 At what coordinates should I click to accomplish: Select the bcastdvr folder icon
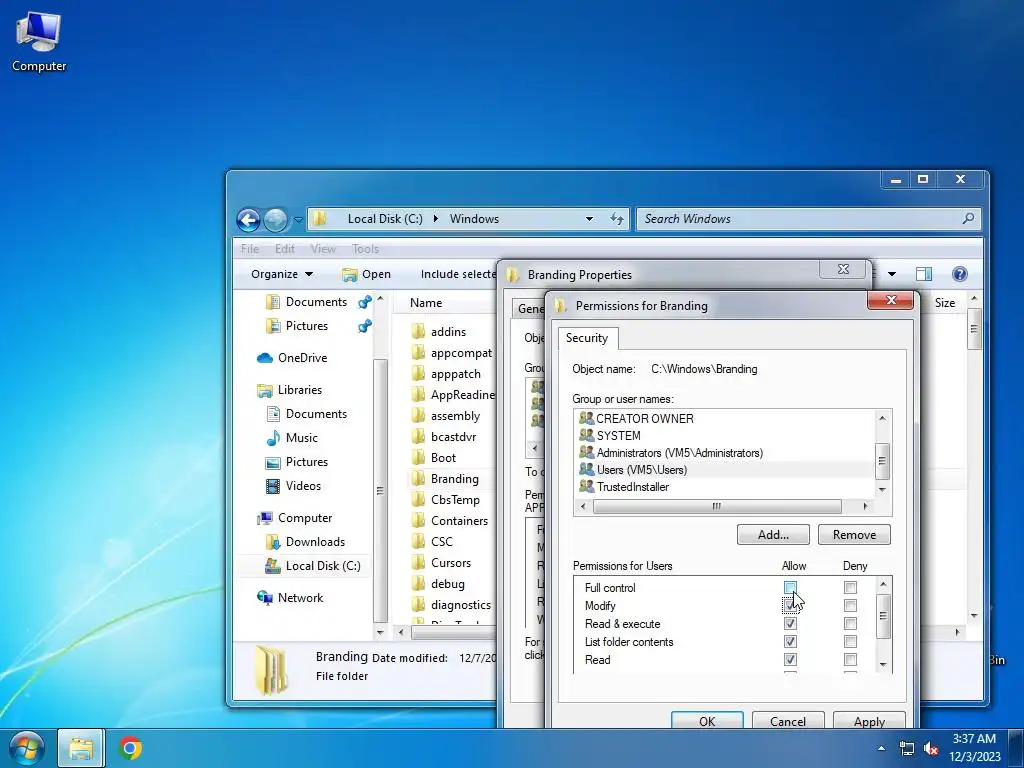(419, 436)
